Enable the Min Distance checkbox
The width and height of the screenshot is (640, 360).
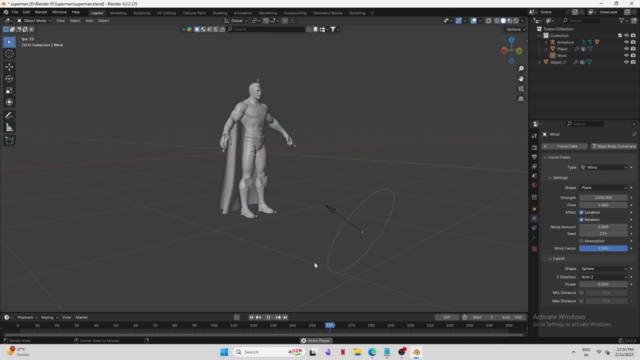click(x=582, y=293)
